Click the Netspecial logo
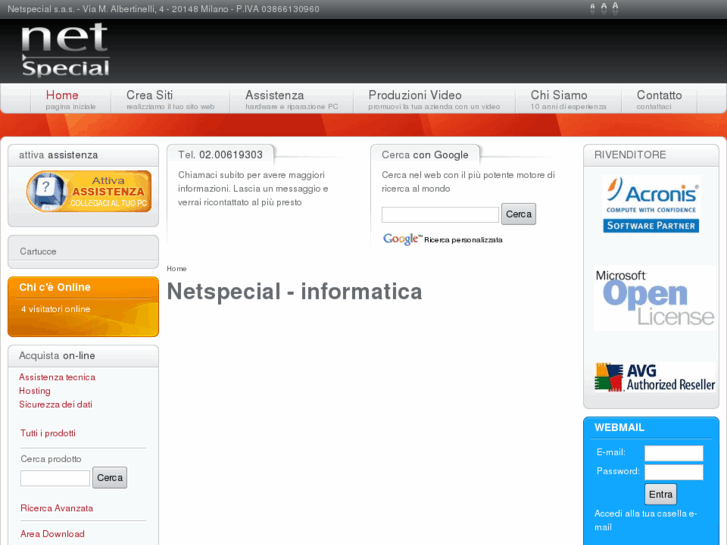Image resolution: width=727 pixels, height=545 pixels. point(65,50)
